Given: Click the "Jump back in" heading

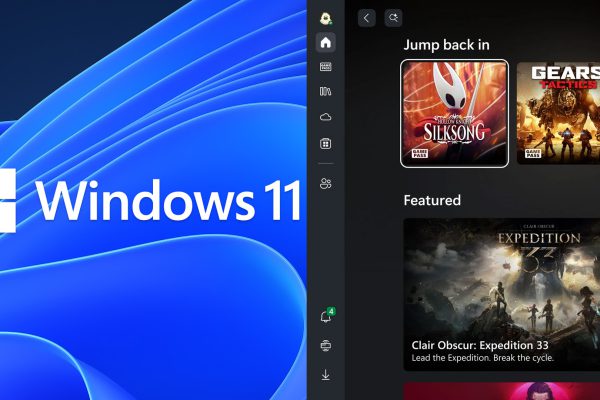Looking at the screenshot, I should coord(446,45).
